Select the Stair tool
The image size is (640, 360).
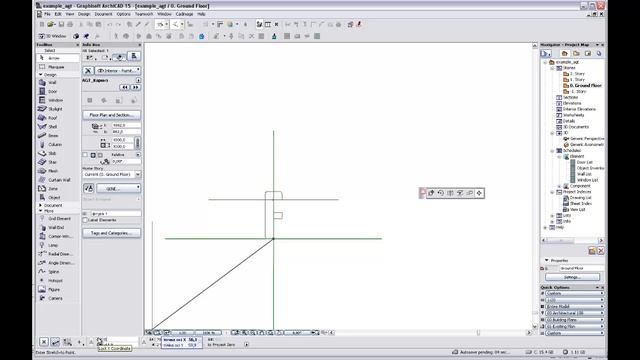pyautogui.click(x=58, y=162)
